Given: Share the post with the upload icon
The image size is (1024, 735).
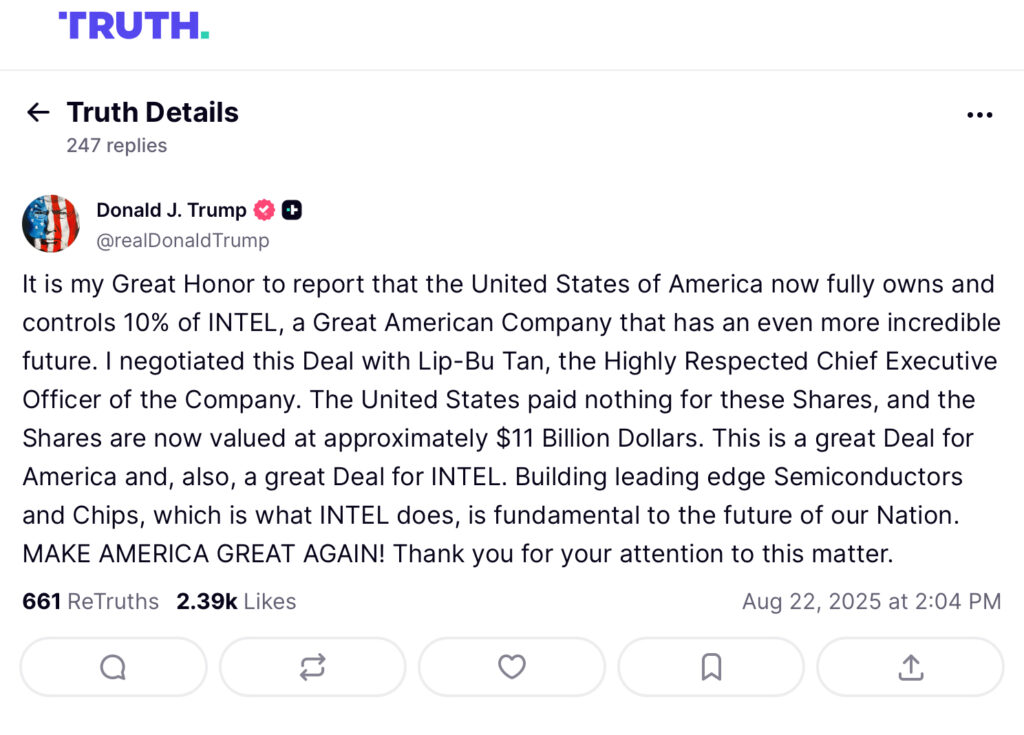Looking at the screenshot, I should pos(910,667).
